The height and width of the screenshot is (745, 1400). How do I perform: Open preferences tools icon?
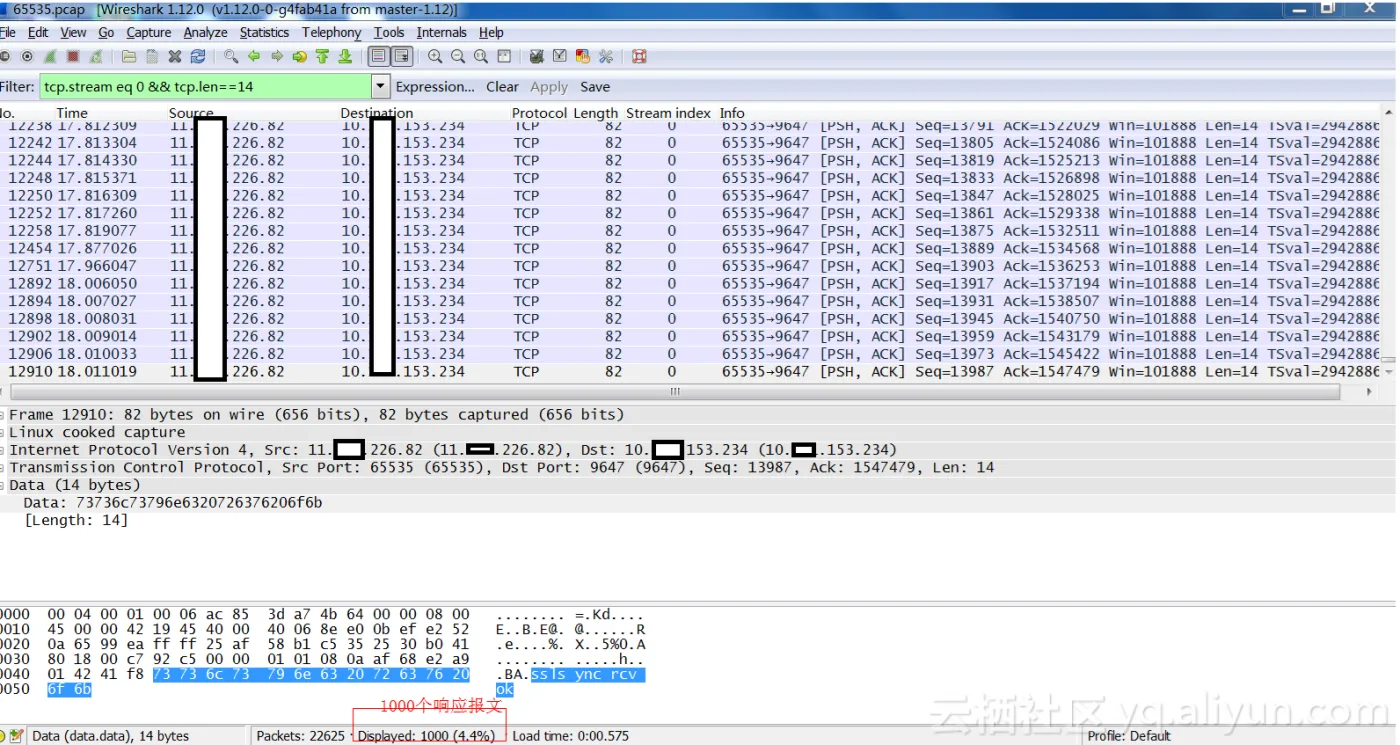(x=605, y=57)
